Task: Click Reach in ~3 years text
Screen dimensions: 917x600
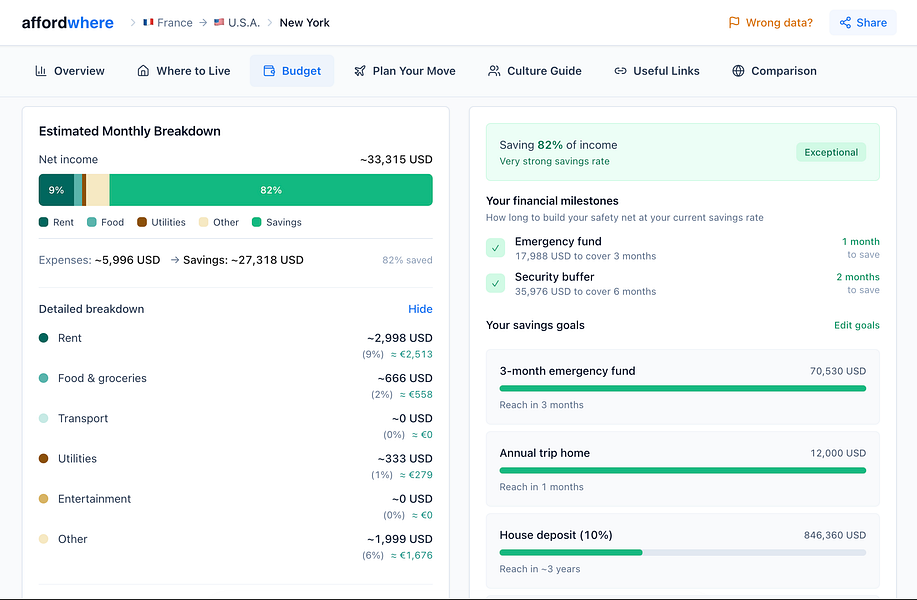Action: [540, 569]
